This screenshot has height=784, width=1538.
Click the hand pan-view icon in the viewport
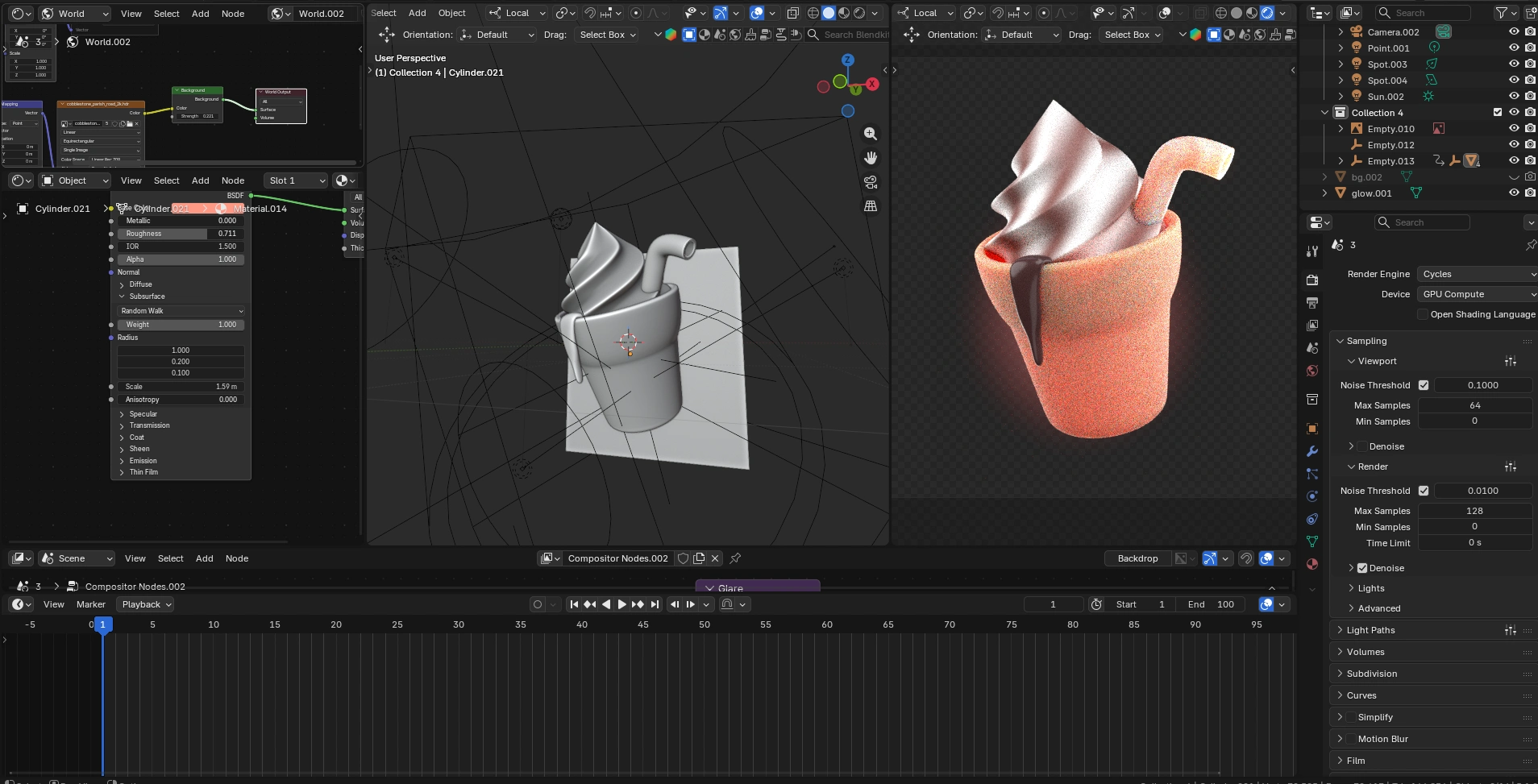click(871, 158)
